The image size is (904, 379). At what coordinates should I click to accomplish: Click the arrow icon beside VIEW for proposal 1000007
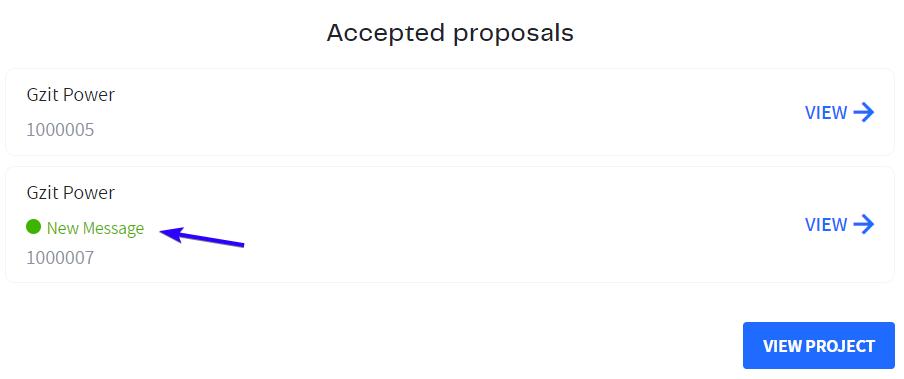click(x=864, y=224)
